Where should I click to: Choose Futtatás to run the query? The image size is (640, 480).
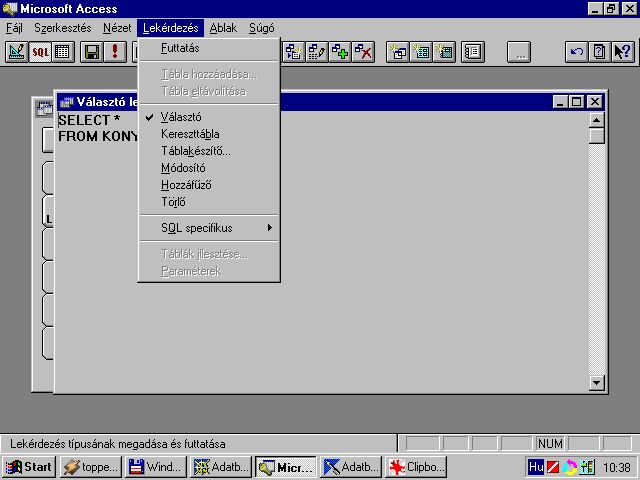click(209, 48)
